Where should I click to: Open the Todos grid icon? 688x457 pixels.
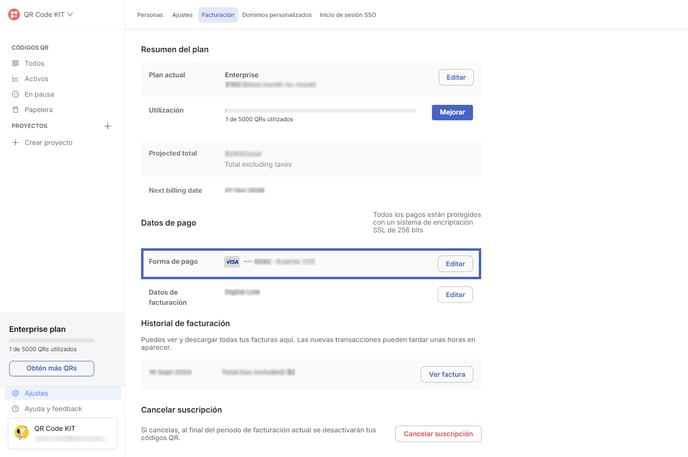pos(15,63)
